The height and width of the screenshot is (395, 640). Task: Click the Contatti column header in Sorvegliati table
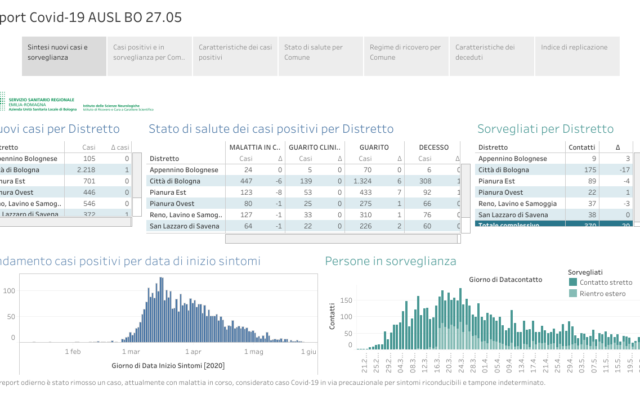tap(582, 147)
